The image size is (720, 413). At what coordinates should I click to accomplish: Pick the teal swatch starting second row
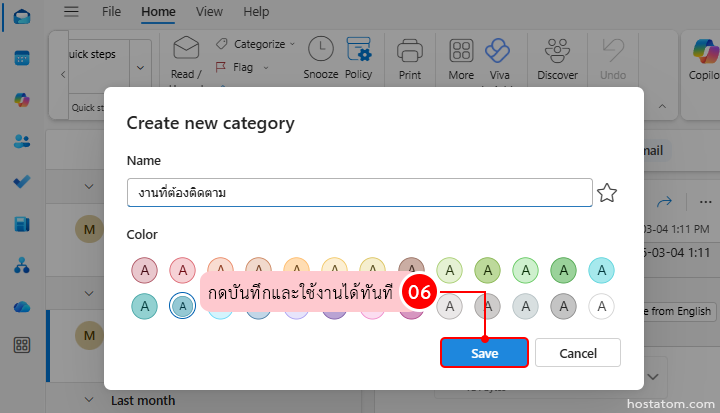[145, 306]
